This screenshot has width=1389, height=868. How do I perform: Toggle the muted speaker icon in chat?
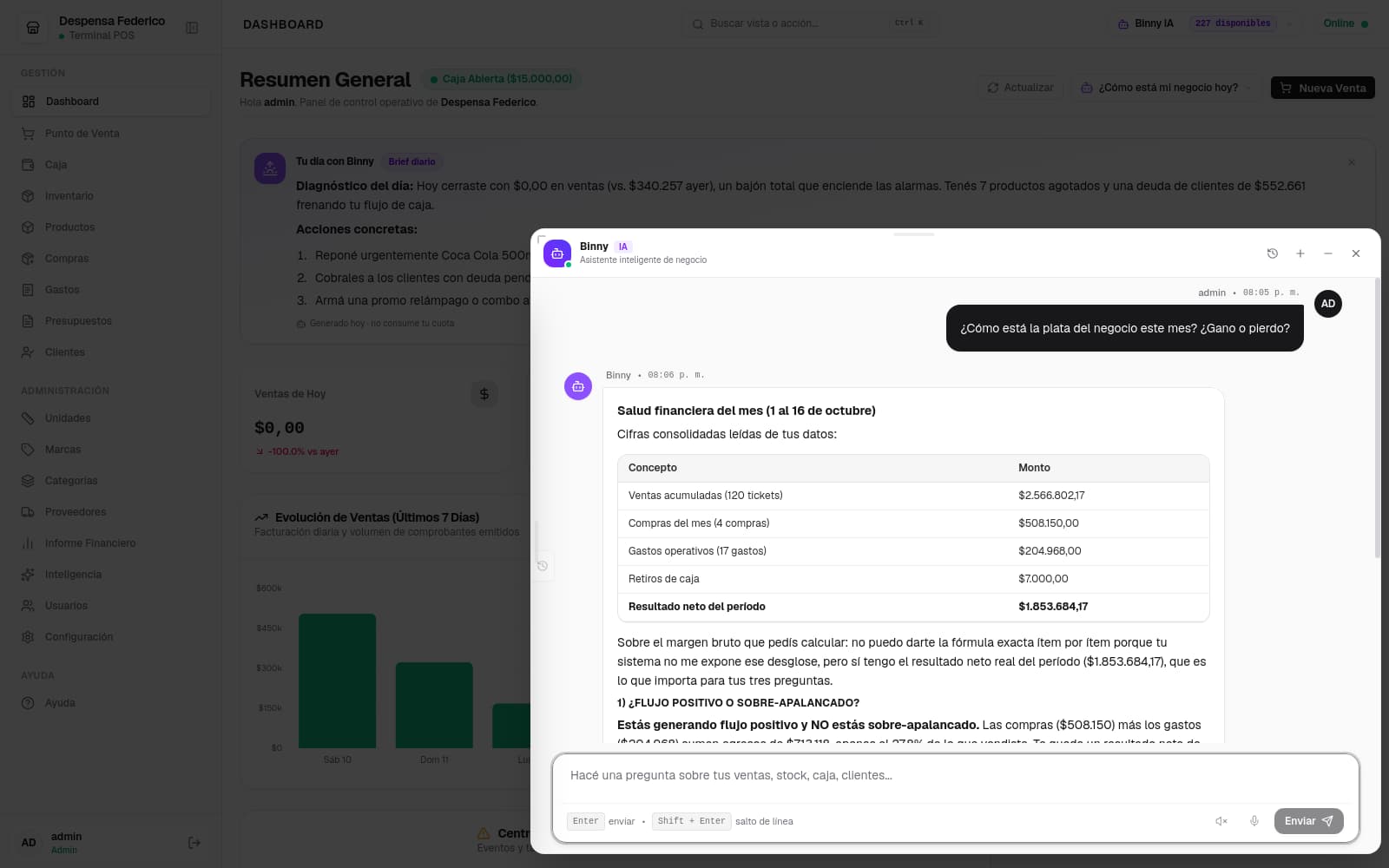[1221, 821]
